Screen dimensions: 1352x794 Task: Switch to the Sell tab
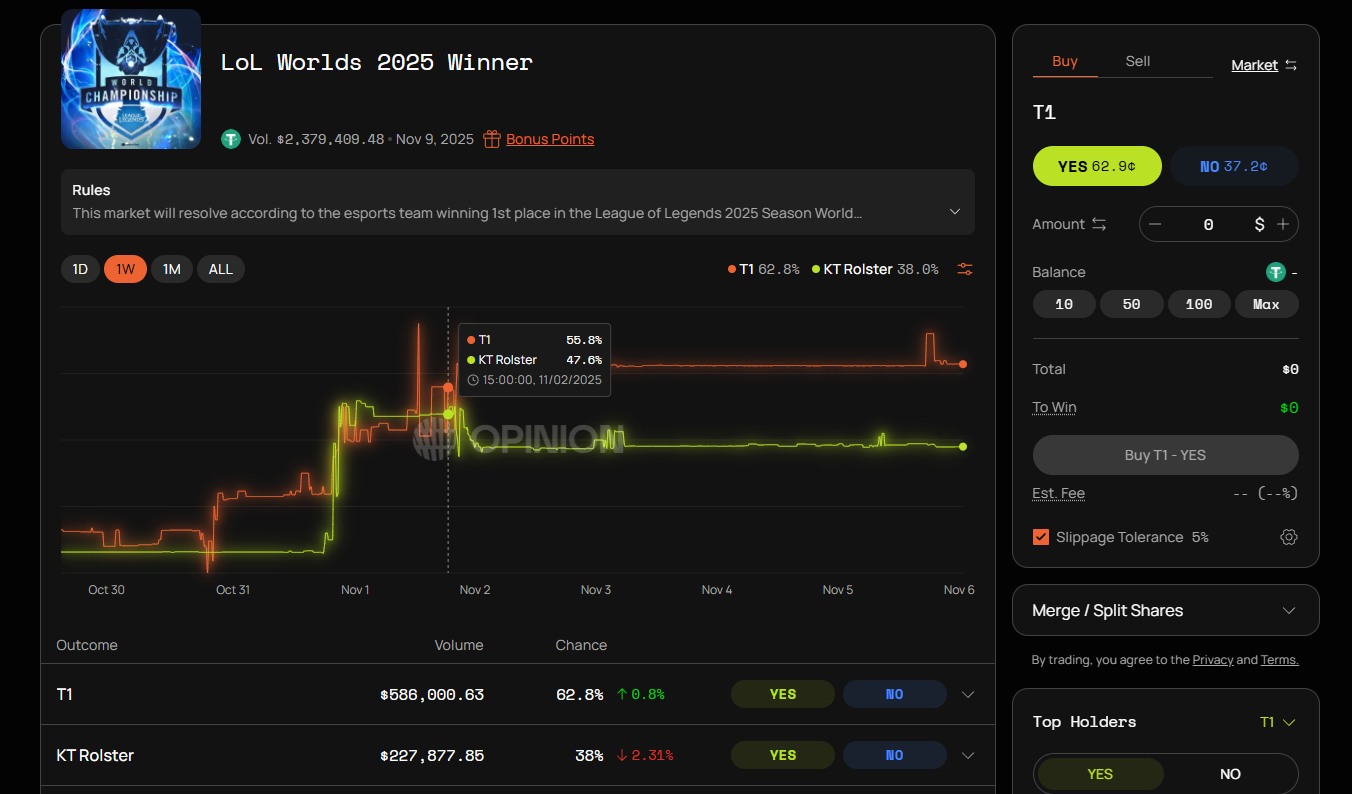[x=1137, y=60]
